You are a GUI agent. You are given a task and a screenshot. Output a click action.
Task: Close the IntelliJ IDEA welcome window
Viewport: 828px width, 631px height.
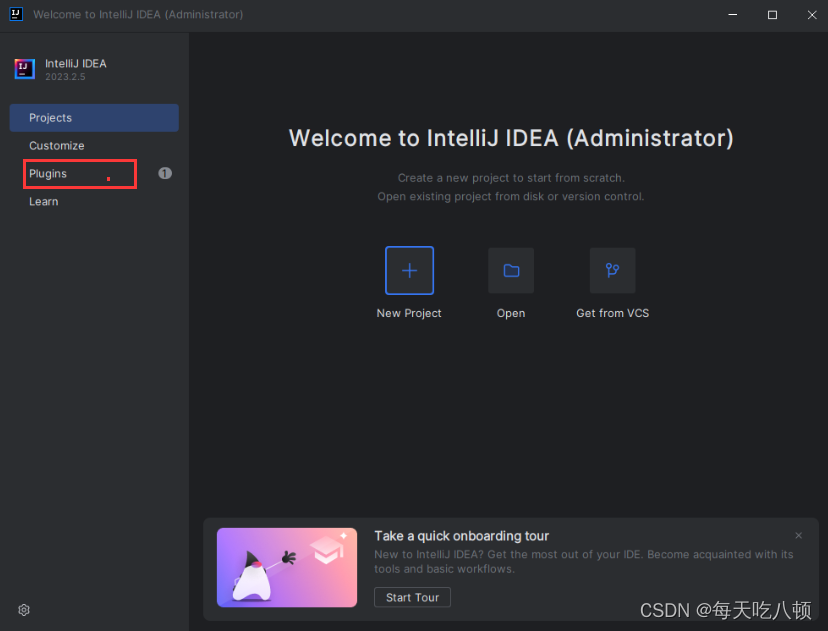click(812, 15)
